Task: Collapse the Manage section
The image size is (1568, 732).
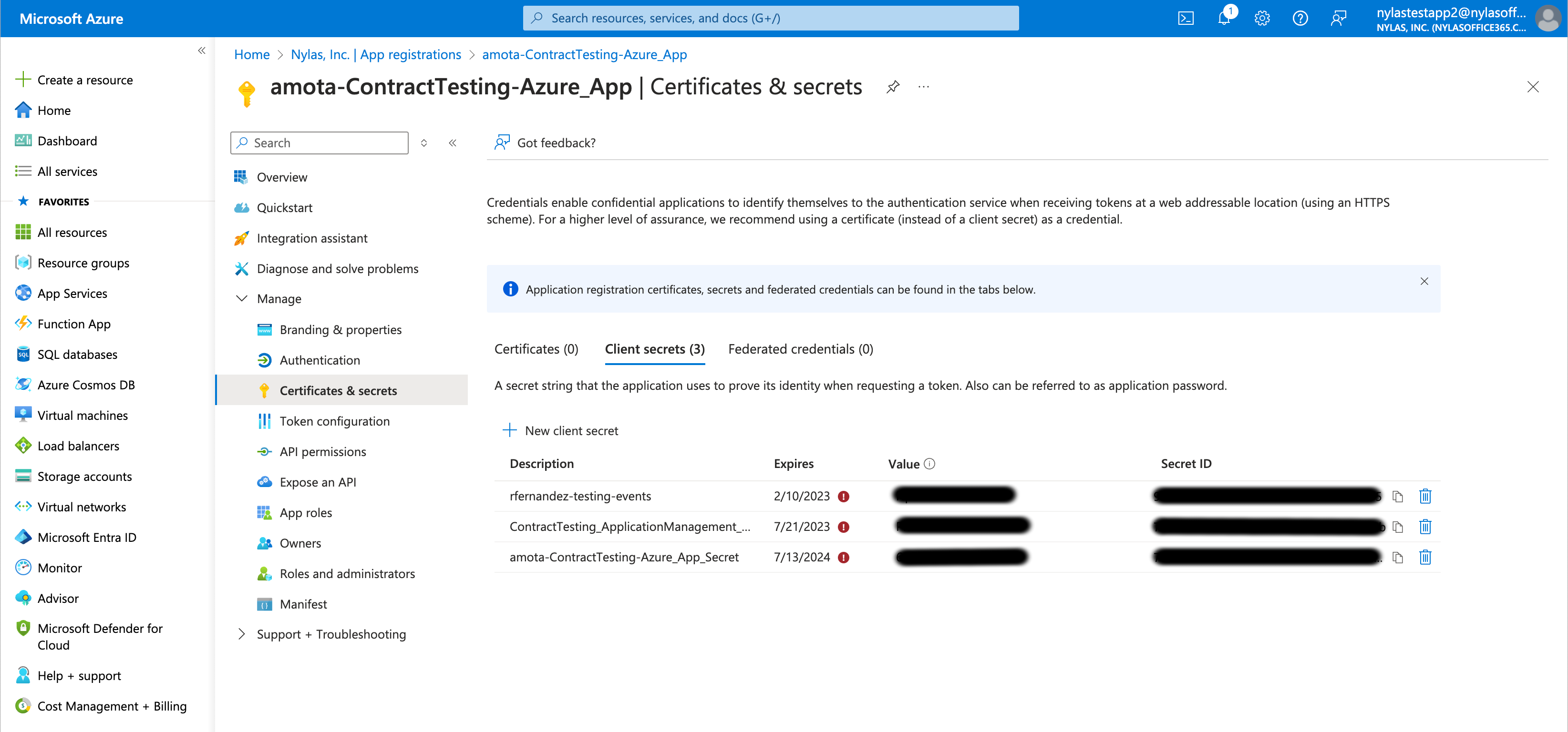Action: 241,298
